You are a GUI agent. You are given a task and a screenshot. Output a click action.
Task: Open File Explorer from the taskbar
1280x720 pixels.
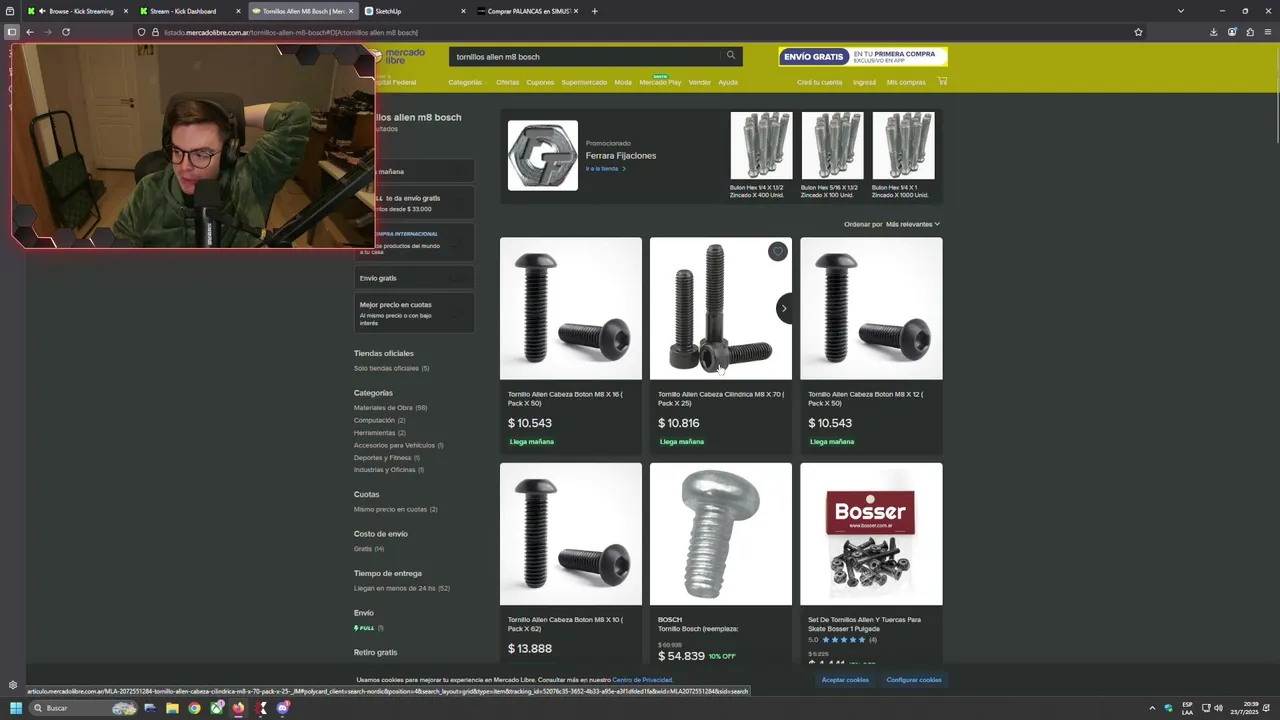(172, 708)
